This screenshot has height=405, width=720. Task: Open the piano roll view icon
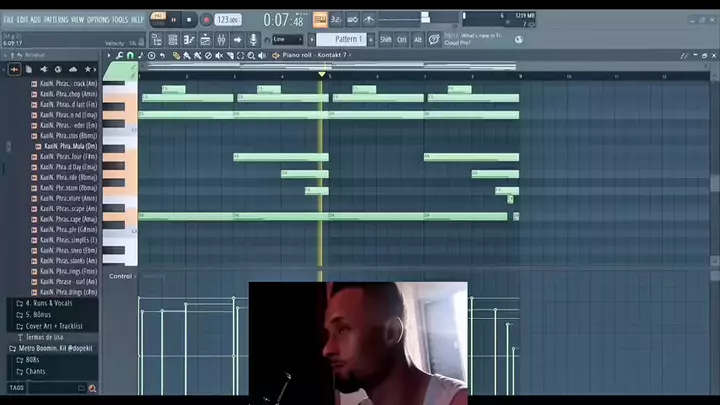[x=189, y=40]
